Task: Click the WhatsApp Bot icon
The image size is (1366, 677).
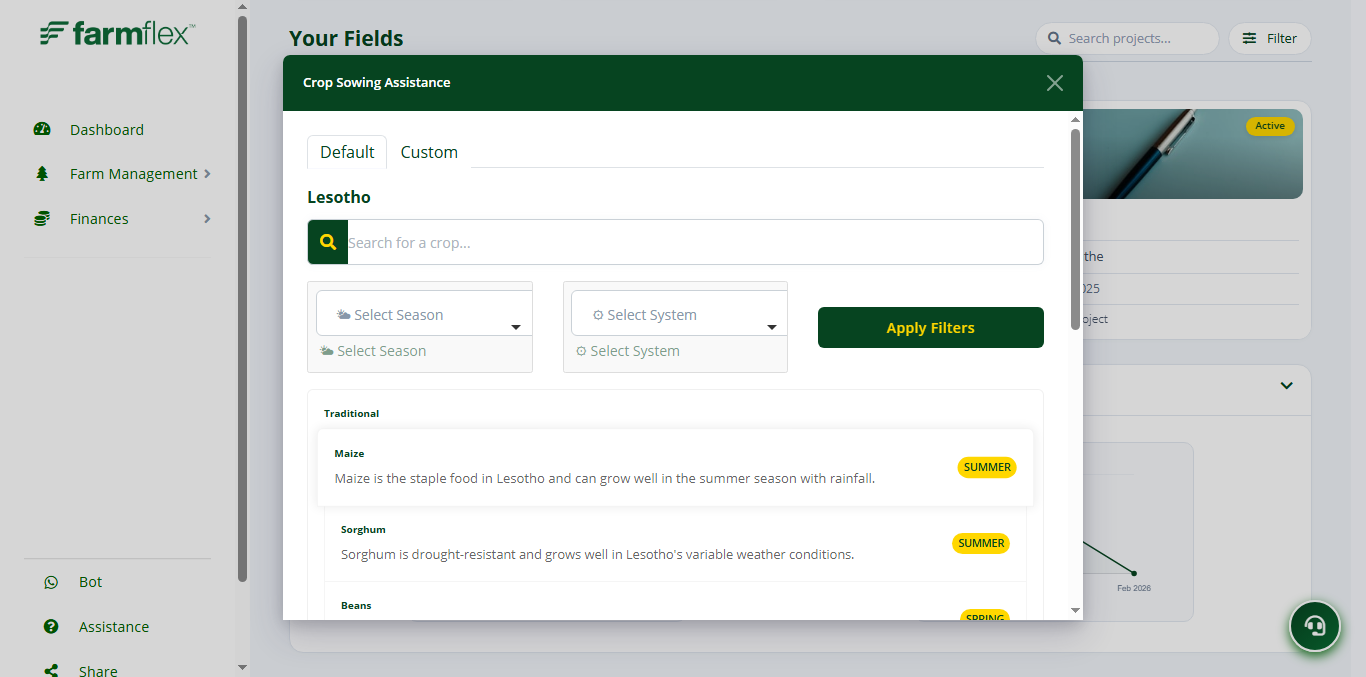Action: [51, 582]
